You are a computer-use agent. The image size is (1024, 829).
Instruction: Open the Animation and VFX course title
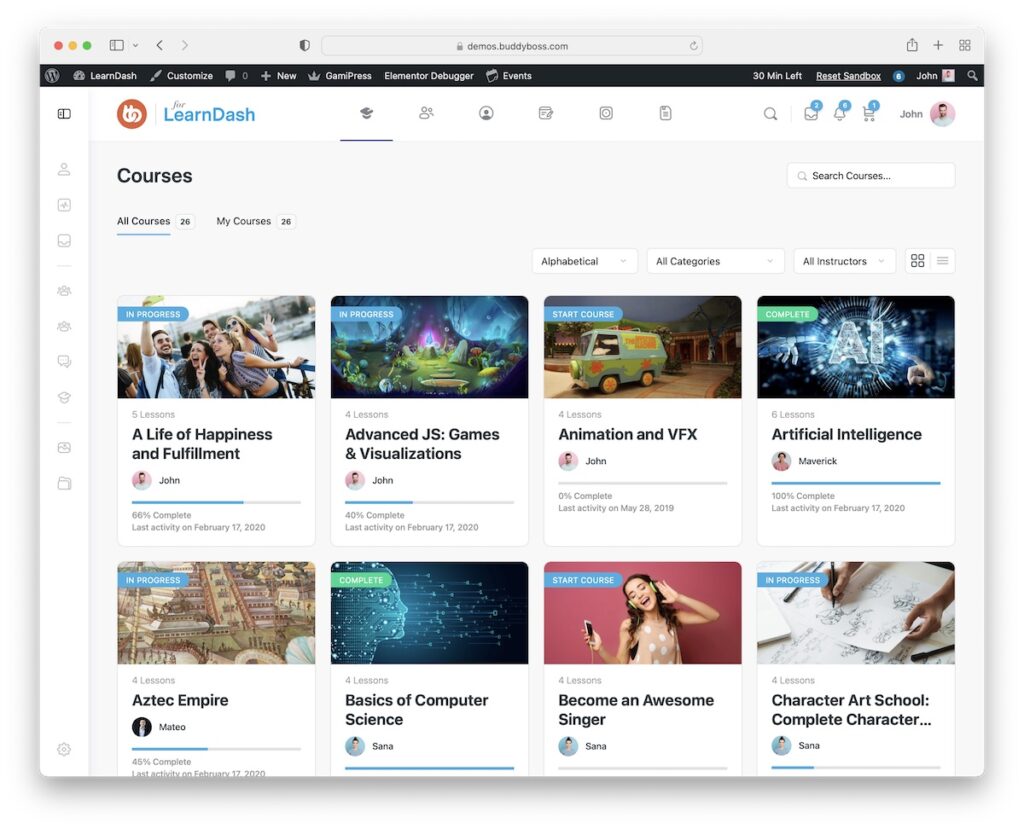[x=628, y=434]
